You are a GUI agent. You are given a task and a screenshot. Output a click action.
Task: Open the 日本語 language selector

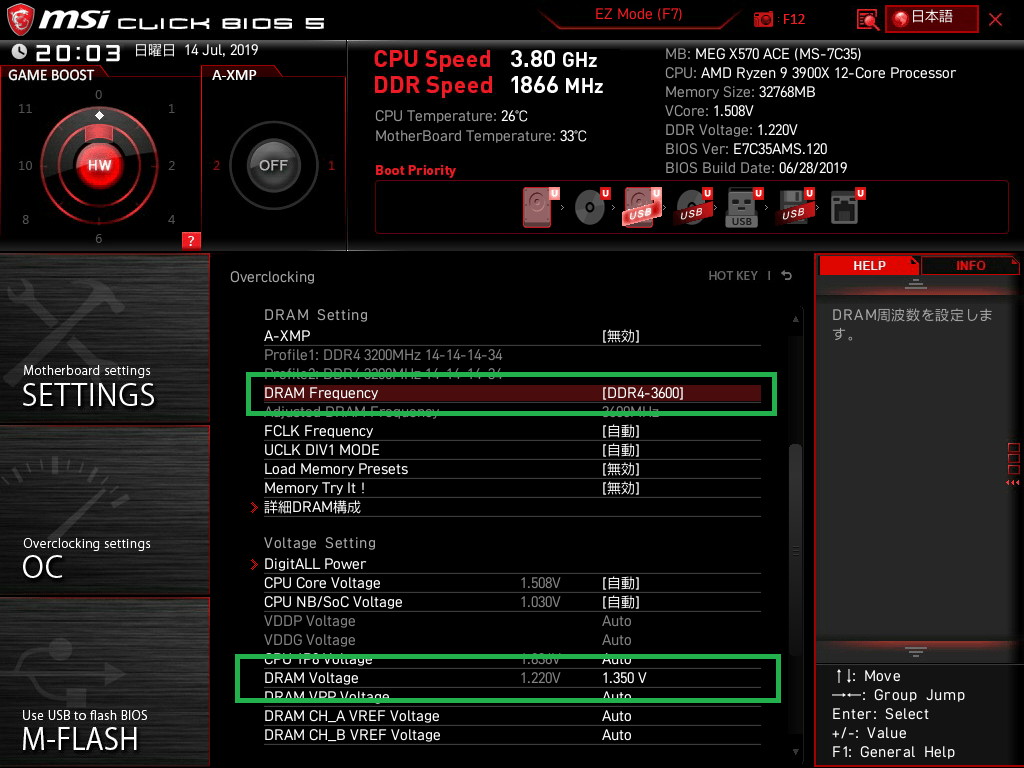(x=932, y=18)
